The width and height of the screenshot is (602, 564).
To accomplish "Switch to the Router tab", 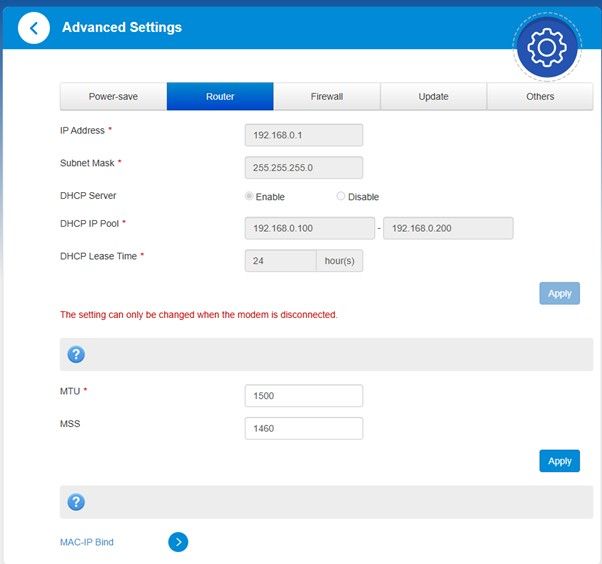I will tap(220, 97).
